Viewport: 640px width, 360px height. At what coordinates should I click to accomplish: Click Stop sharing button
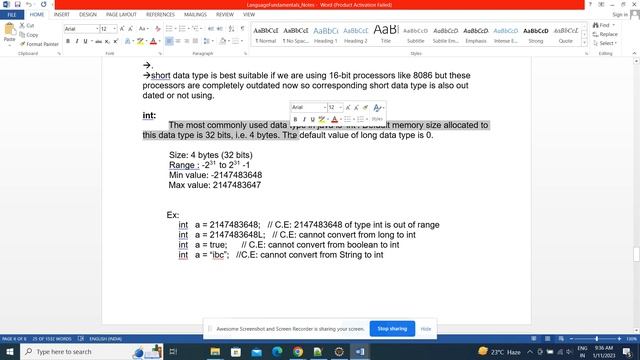click(392, 329)
